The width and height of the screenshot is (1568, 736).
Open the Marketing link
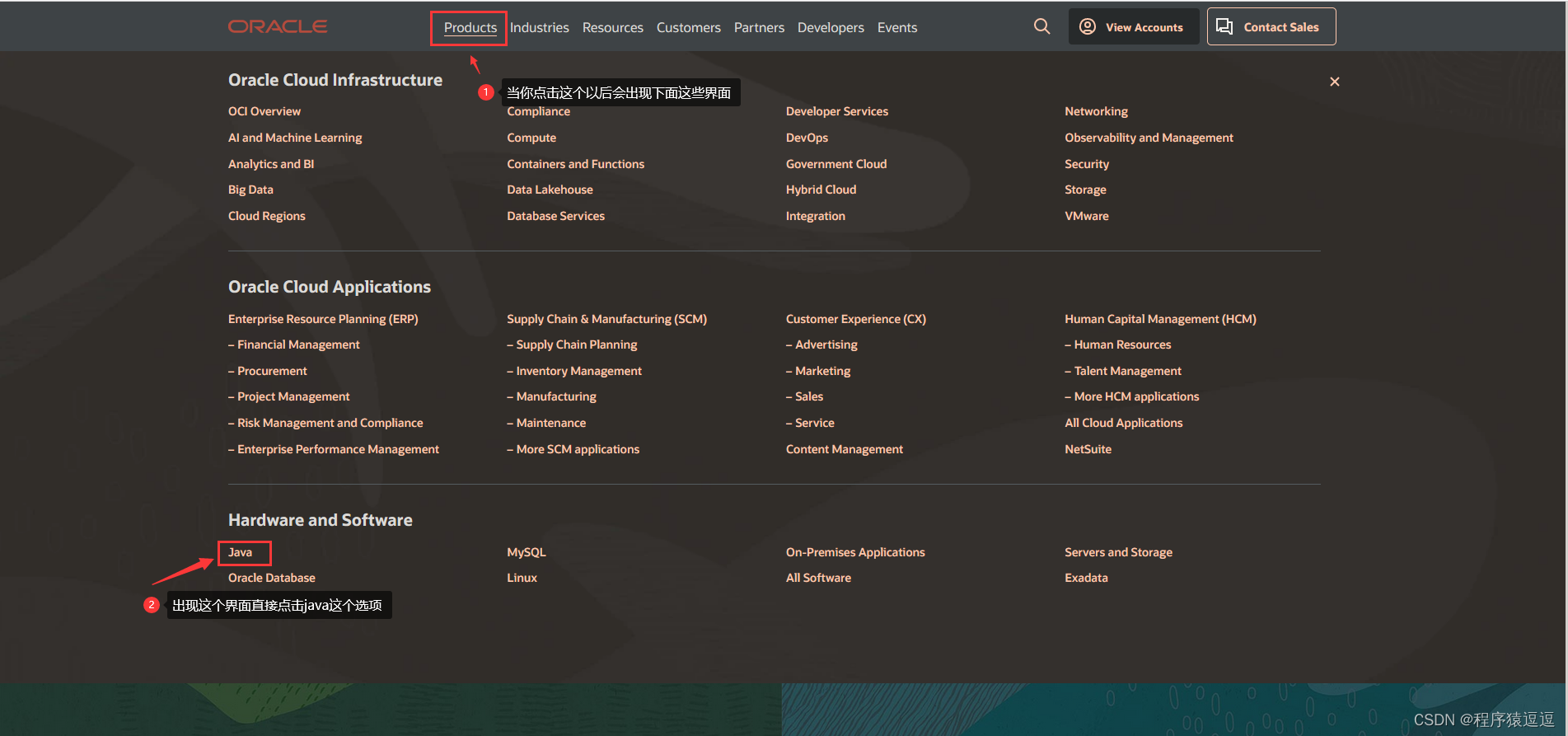point(818,371)
